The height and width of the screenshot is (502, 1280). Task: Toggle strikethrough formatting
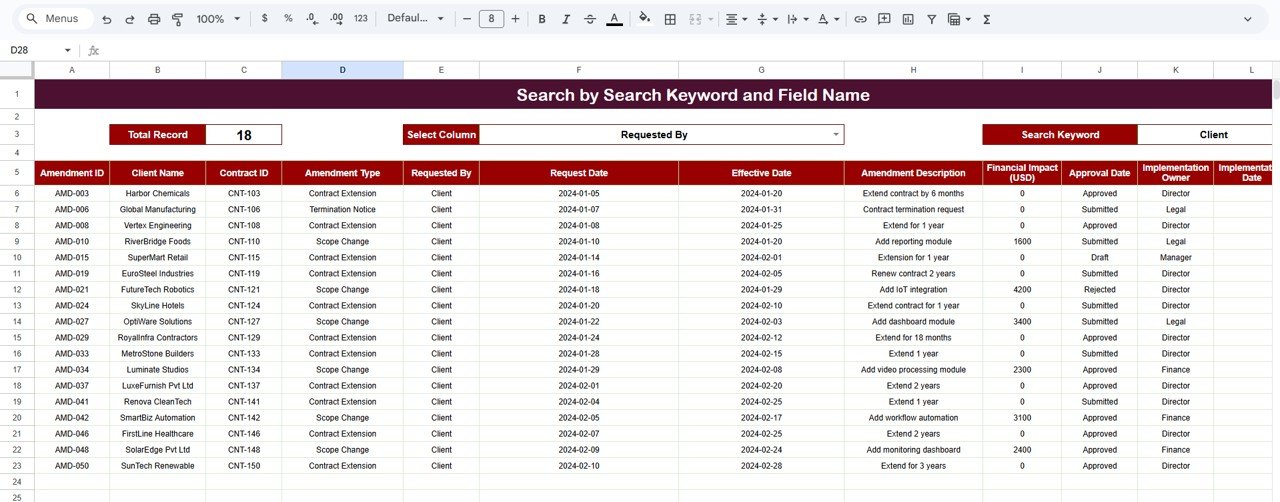(590, 19)
